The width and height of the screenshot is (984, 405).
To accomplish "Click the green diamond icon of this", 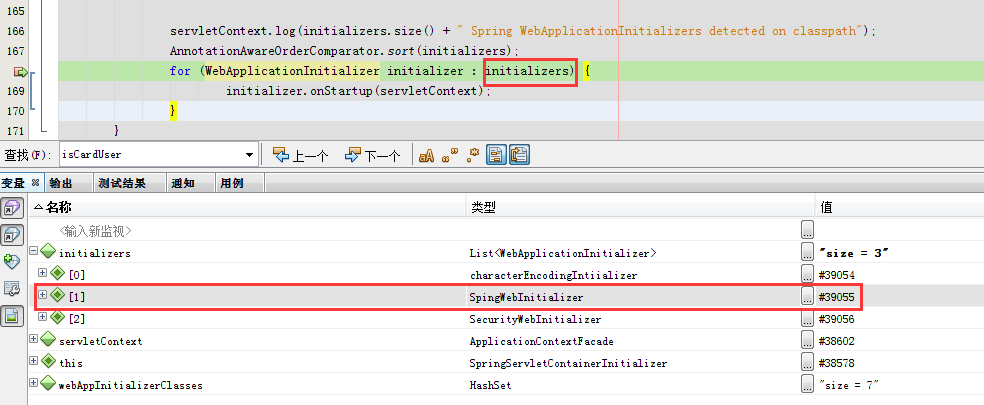I will (48, 362).
